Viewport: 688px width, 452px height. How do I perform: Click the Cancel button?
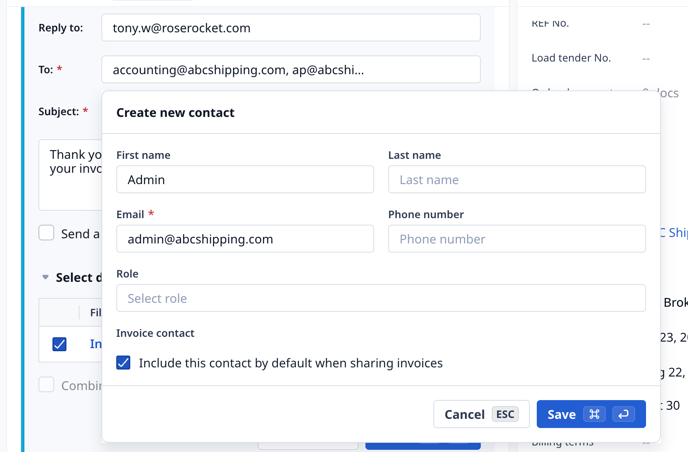tap(481, 414)
